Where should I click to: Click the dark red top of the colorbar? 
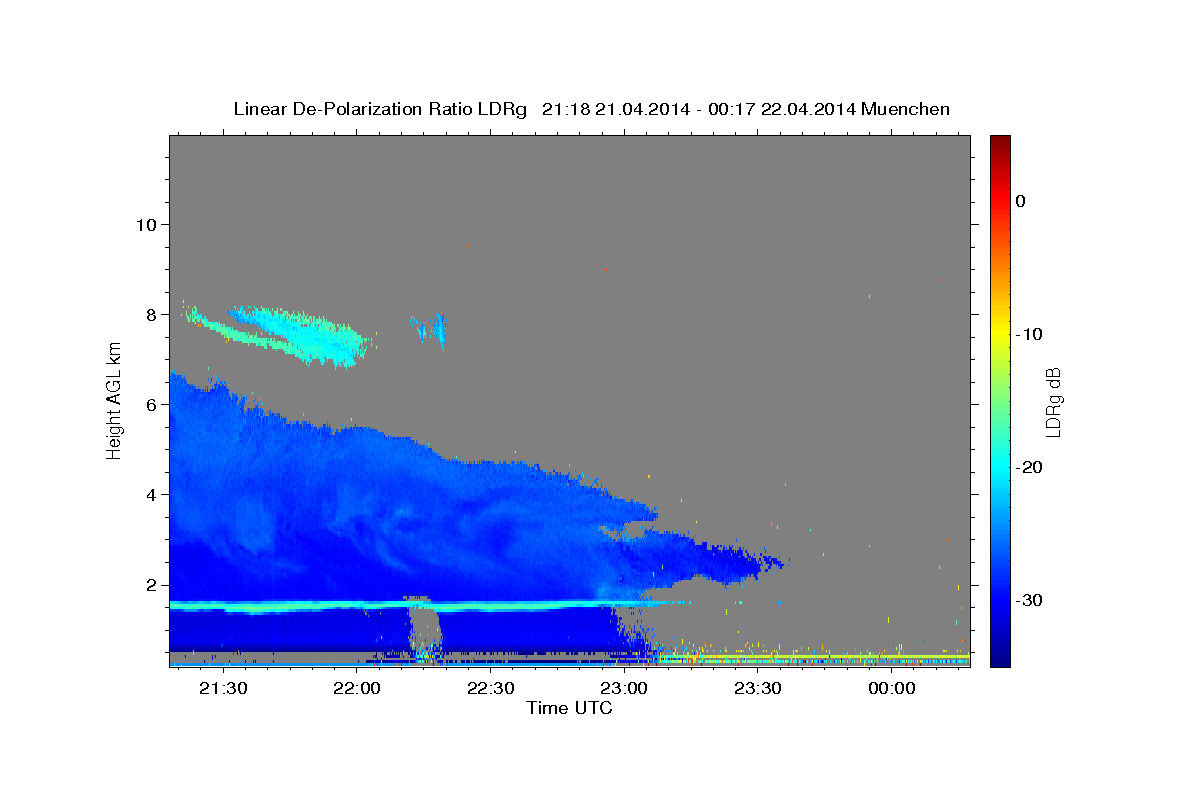click(999, 143)
